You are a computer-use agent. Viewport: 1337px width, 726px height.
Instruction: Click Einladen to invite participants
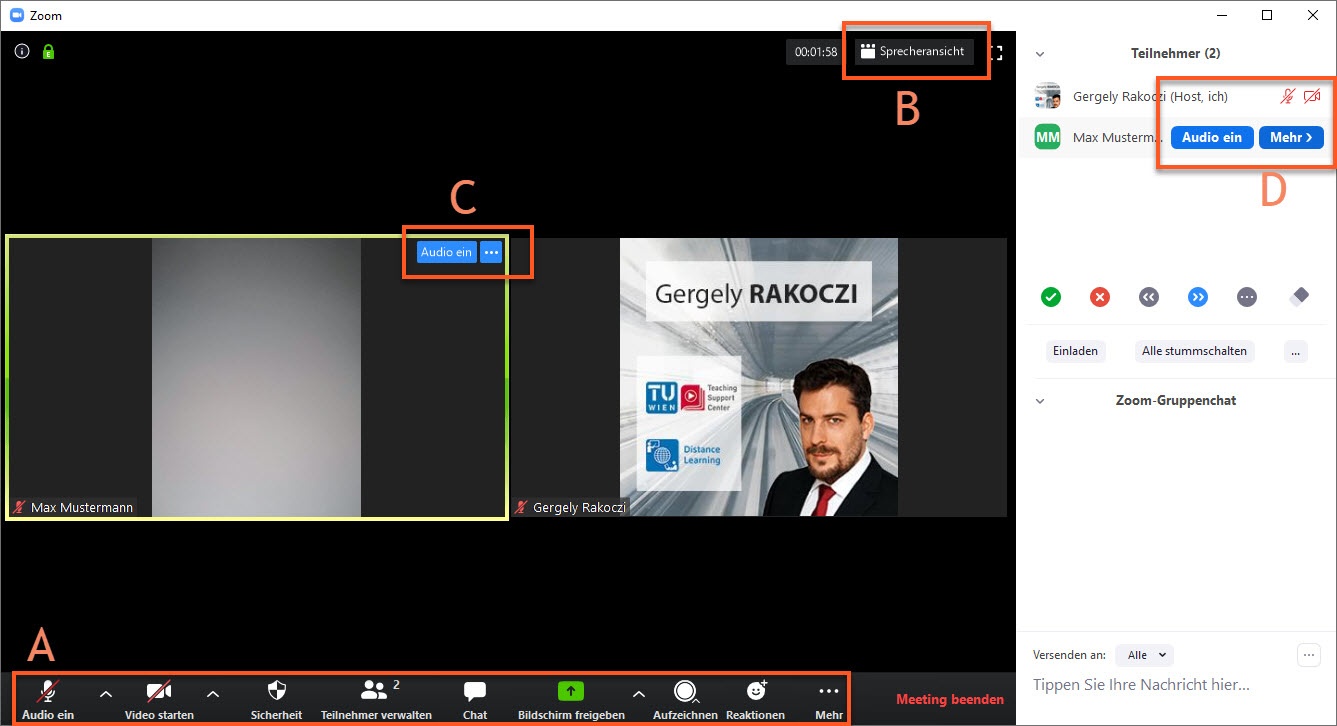tap(1075, 351)
